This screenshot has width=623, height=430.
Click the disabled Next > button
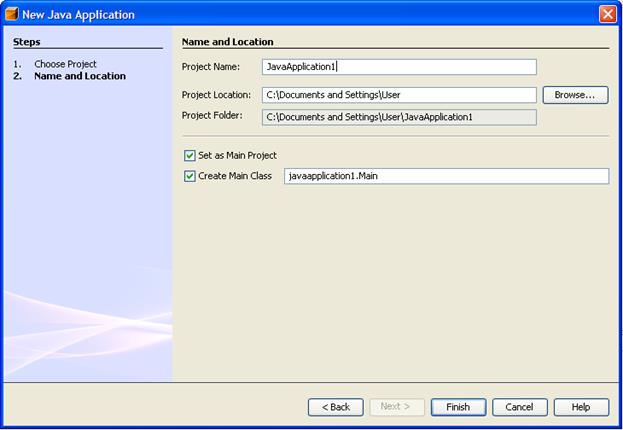pyautogui.click(x=396, y=407)
